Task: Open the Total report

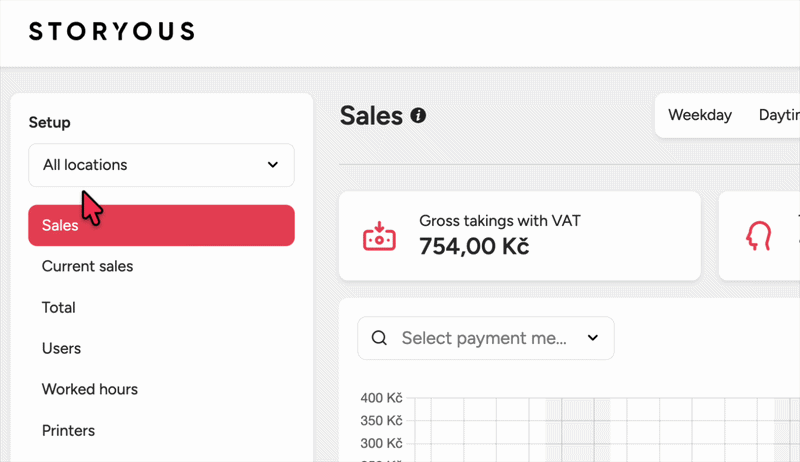Action: pos(59,307)
